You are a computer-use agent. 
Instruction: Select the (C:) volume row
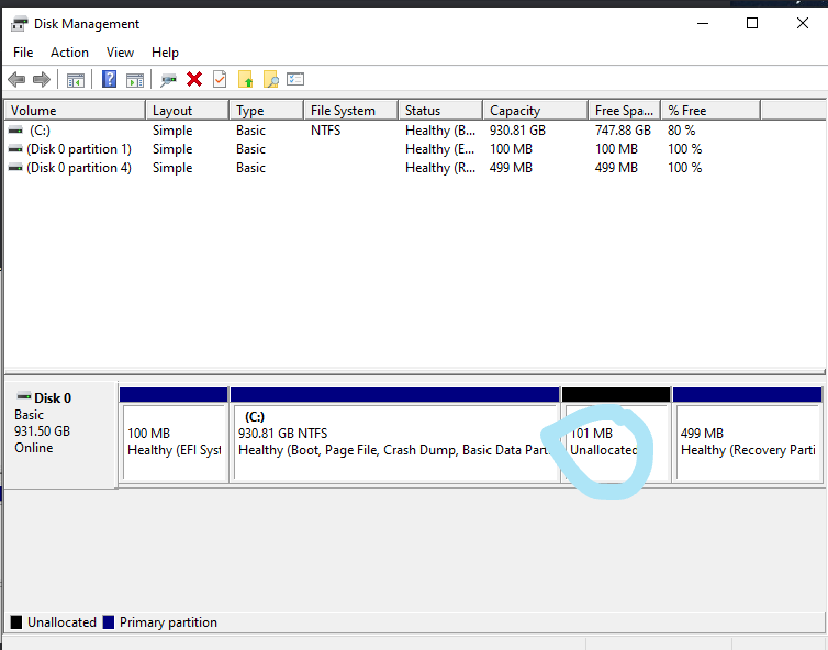tap(415, 130)
